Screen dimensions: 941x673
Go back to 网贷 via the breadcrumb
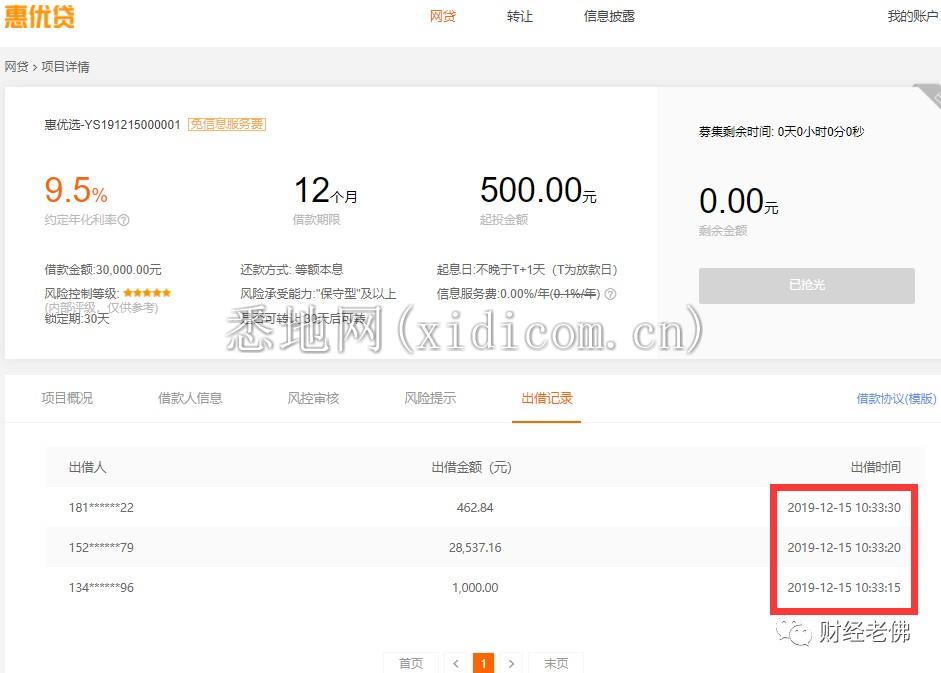[16, 67]
